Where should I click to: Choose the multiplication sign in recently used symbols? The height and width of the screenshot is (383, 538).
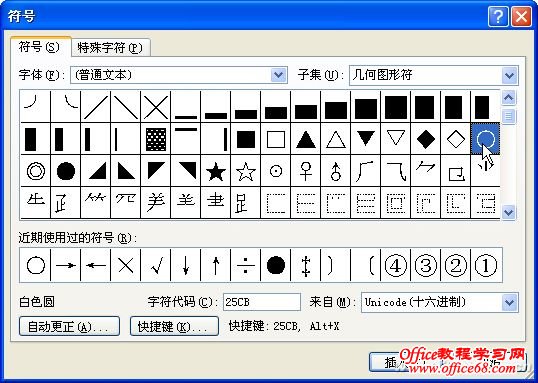coord(126,265)
